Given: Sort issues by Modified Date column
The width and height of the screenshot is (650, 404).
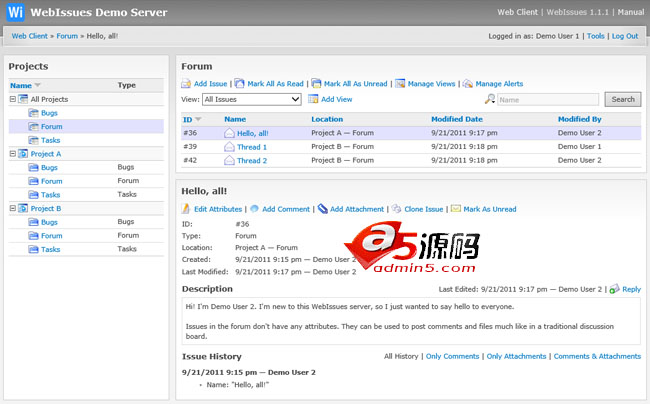Looking at the screenshot, I should click(455, 119).
